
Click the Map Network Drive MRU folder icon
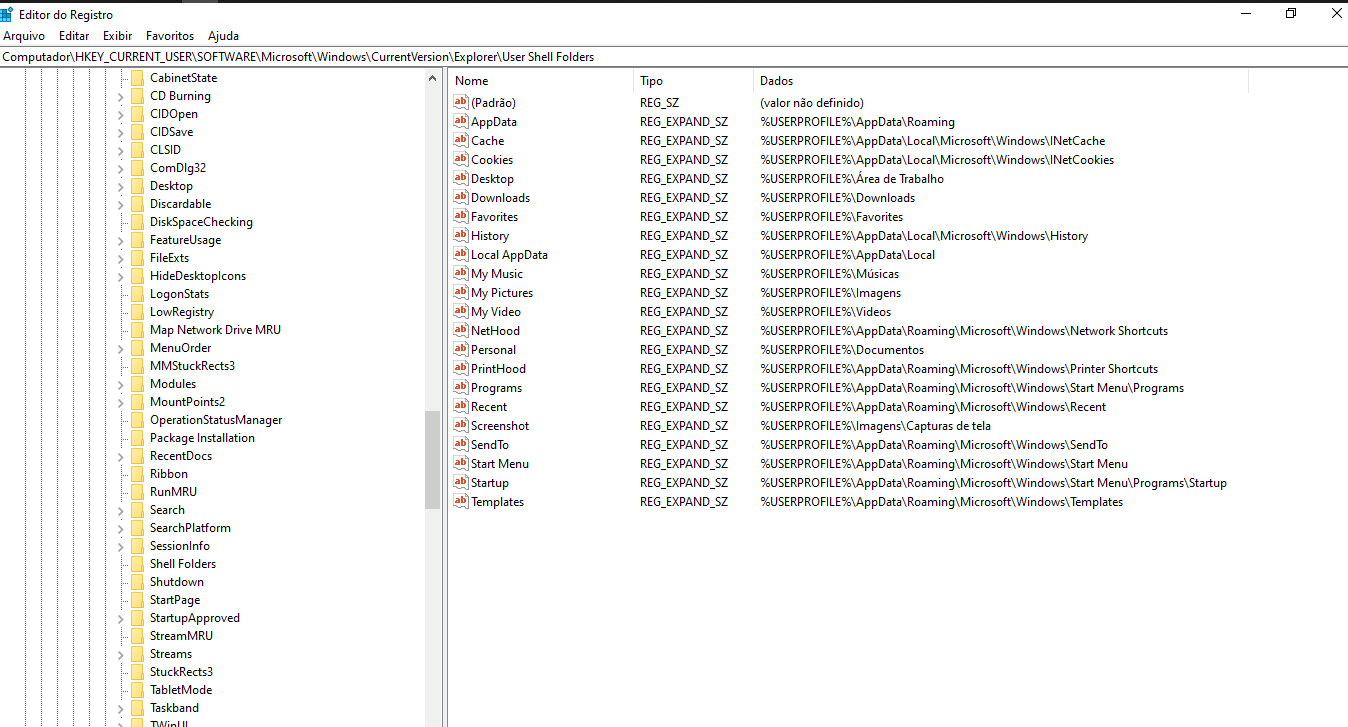(x=137, y=330)
